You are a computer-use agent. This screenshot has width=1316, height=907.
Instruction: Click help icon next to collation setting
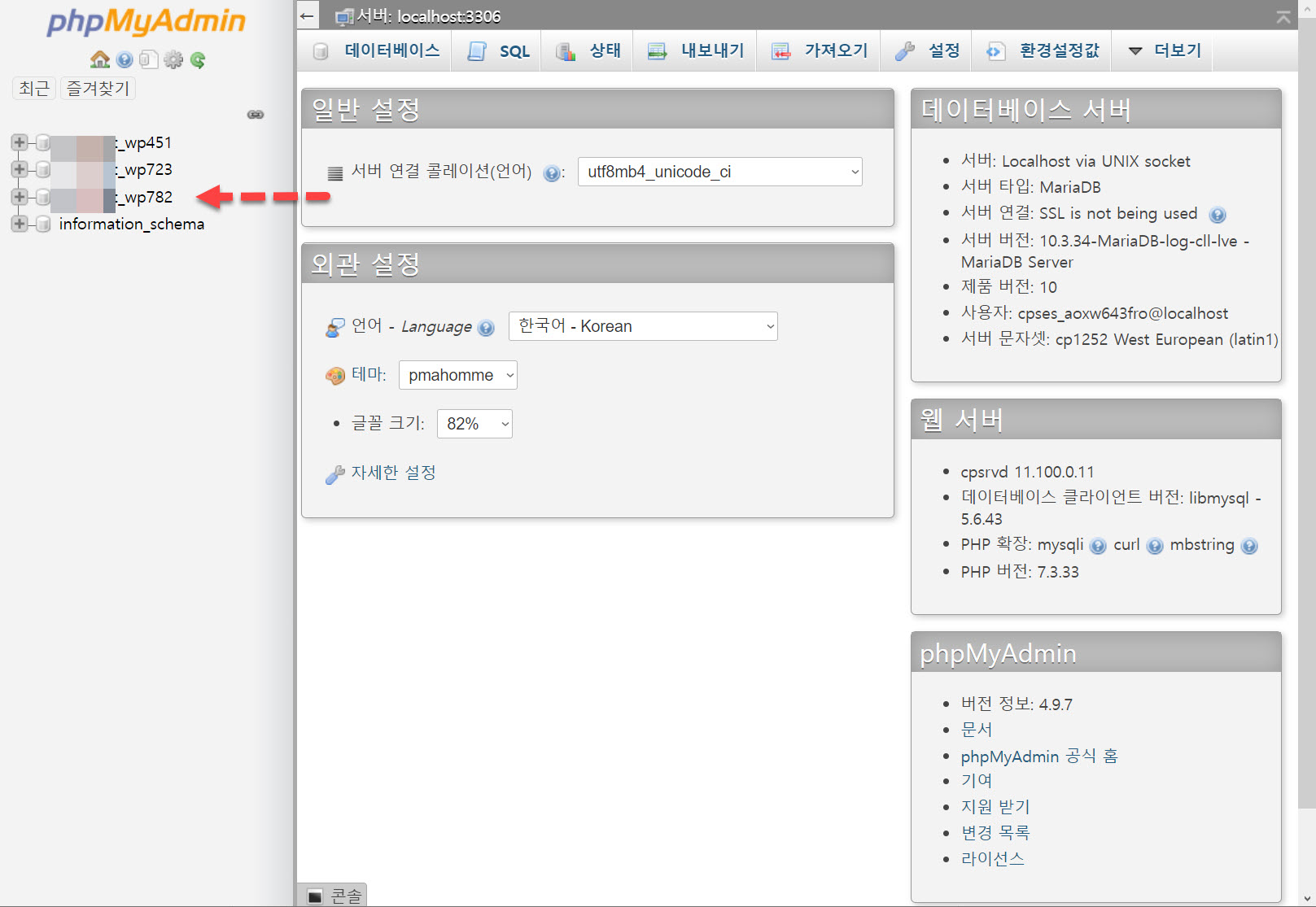(x=553, y=172)
